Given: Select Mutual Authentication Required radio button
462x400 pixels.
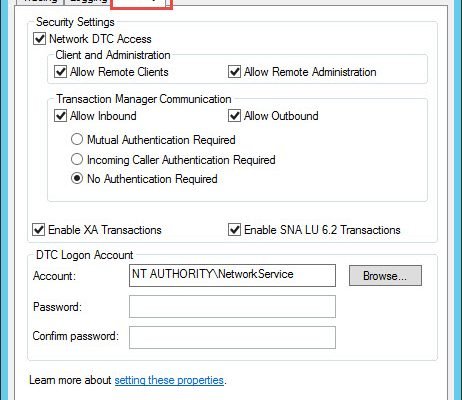Looking at the screenshot, I should pos(77,139).
